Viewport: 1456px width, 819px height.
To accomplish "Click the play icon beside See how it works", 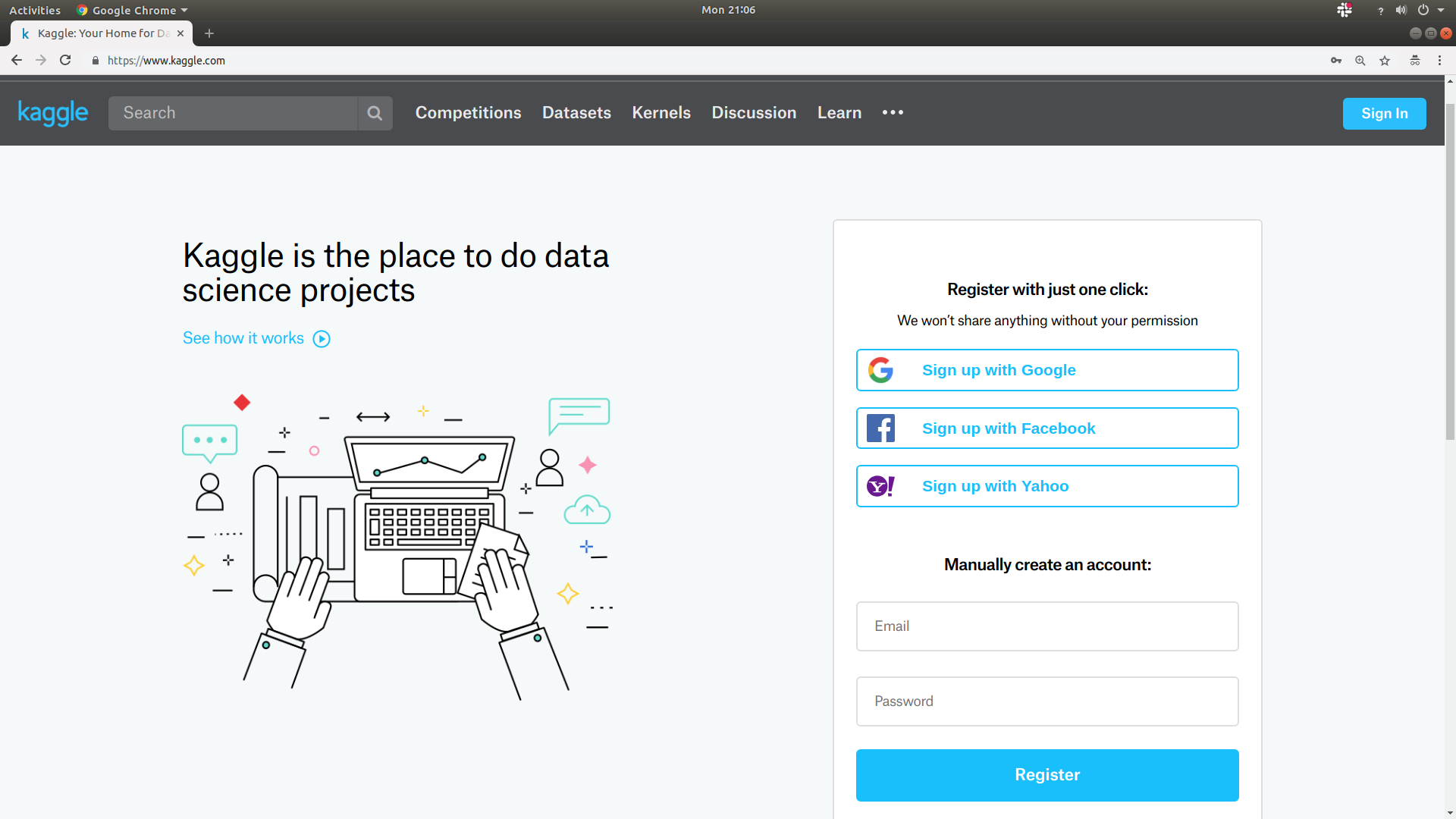I will tap(322, 339).
